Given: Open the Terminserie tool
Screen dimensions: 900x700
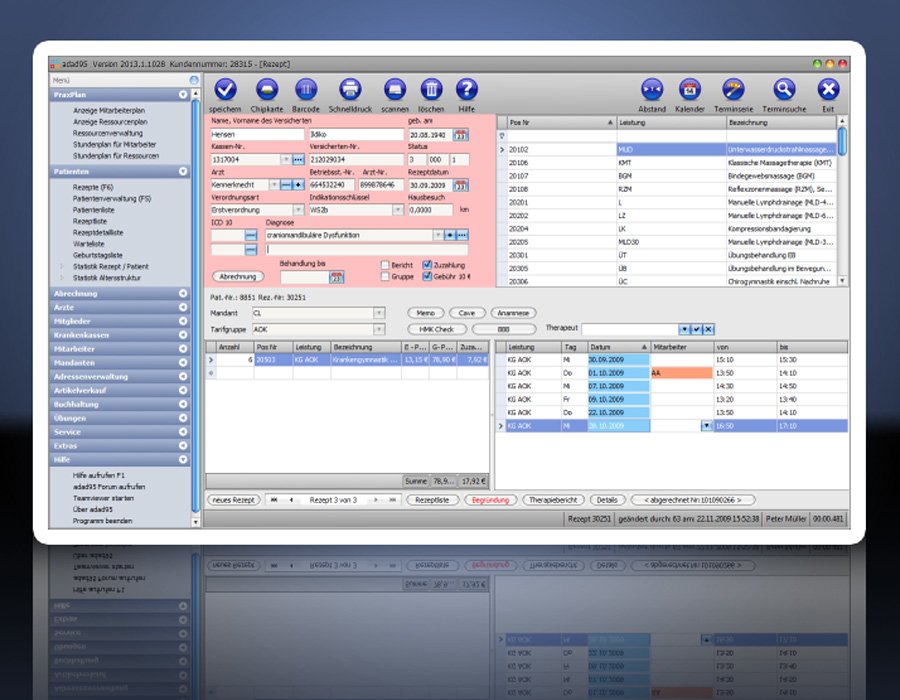Looking at the screenshot, I should click(x=735, y=90).
